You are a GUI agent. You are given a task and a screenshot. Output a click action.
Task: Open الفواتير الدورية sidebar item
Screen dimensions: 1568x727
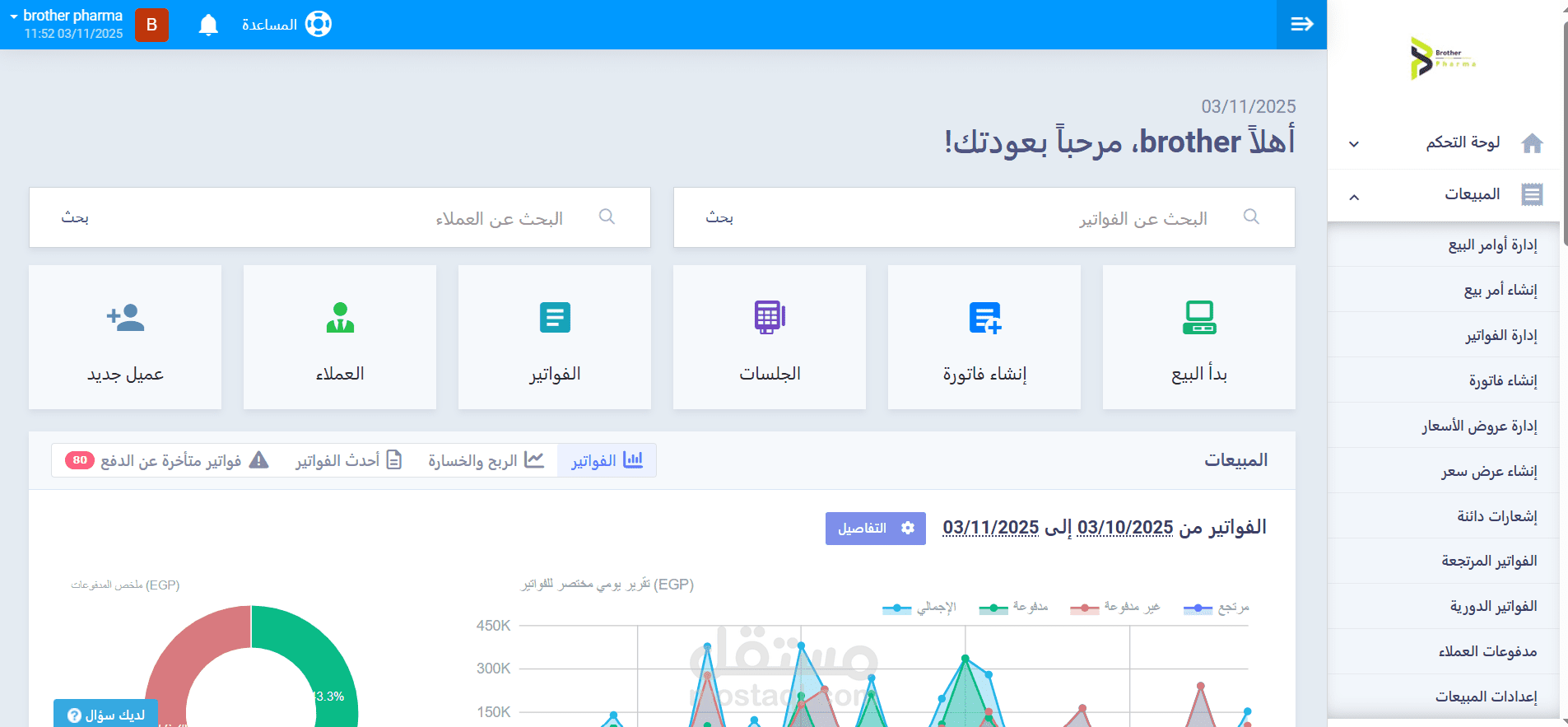coord(1444,606)
